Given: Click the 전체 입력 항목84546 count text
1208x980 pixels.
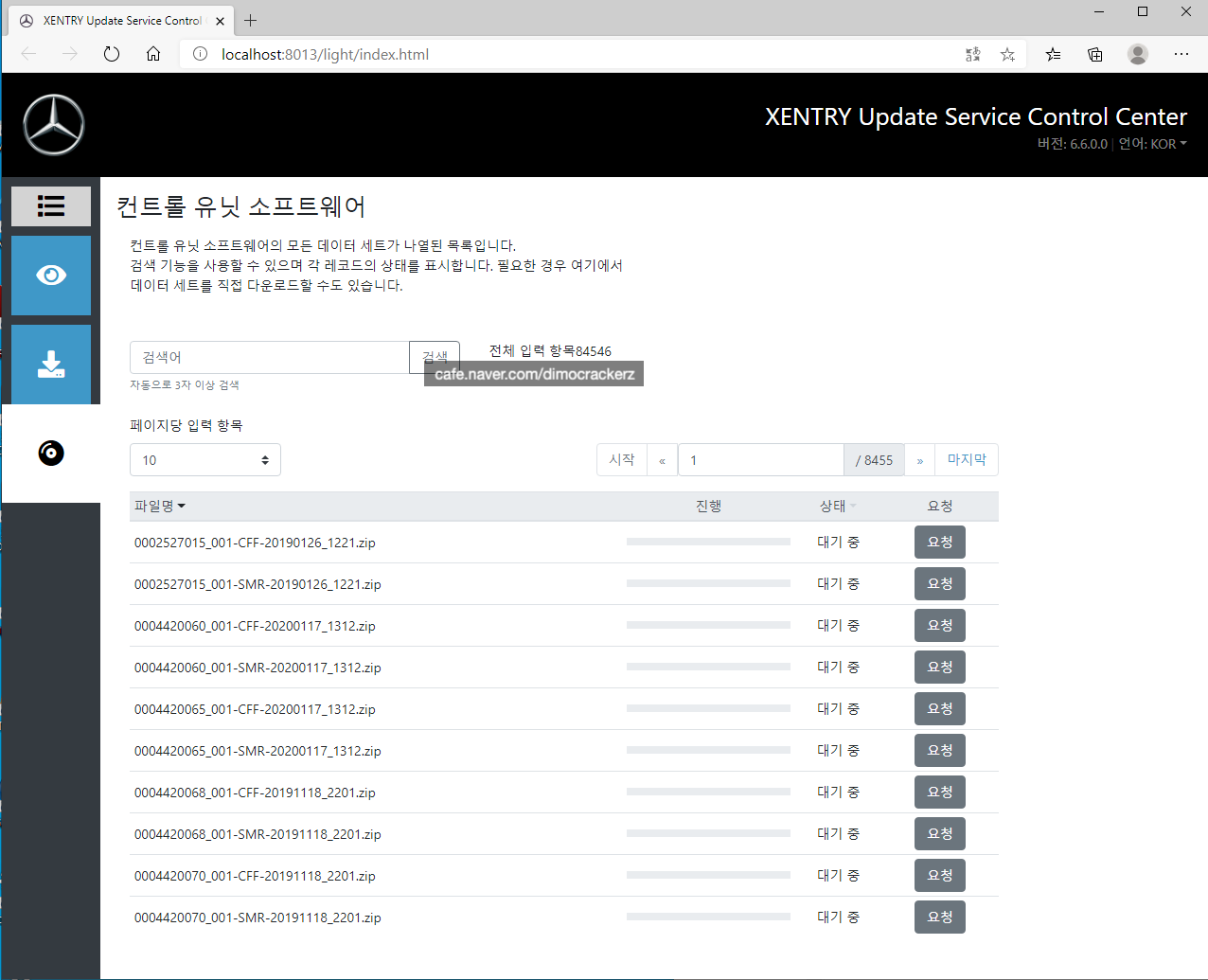Looking at the screenshot, I should [550, 350].
